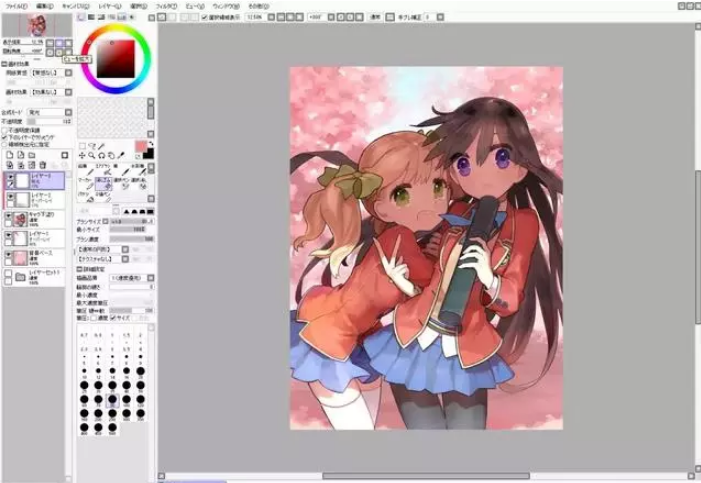Select the 水彩筆 watercolor brush

click(139, 170)
